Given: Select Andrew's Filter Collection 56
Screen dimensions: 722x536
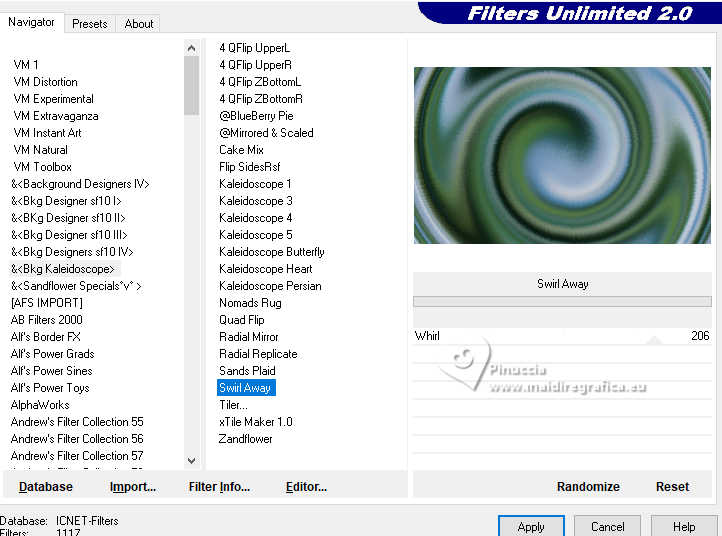Looking at the screenshot, I should click(x=77, y=439).
